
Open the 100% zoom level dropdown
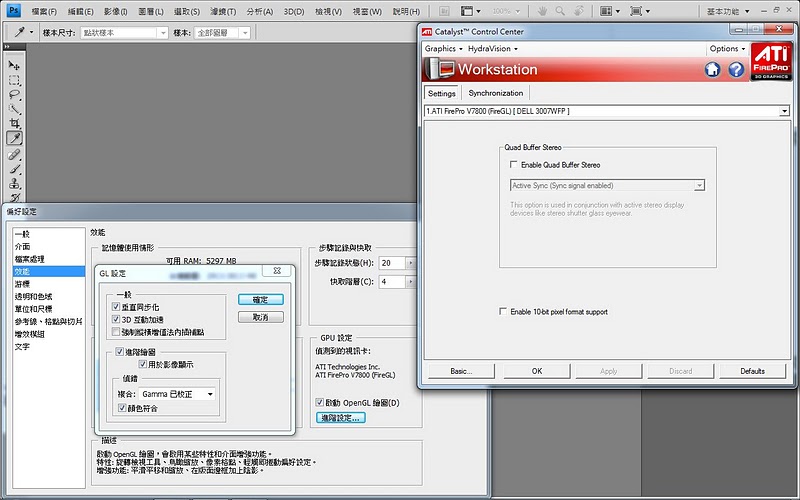[x=506, y=11]
